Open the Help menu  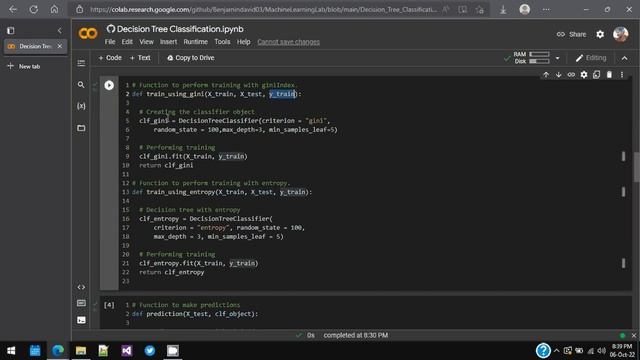point(243,42)
